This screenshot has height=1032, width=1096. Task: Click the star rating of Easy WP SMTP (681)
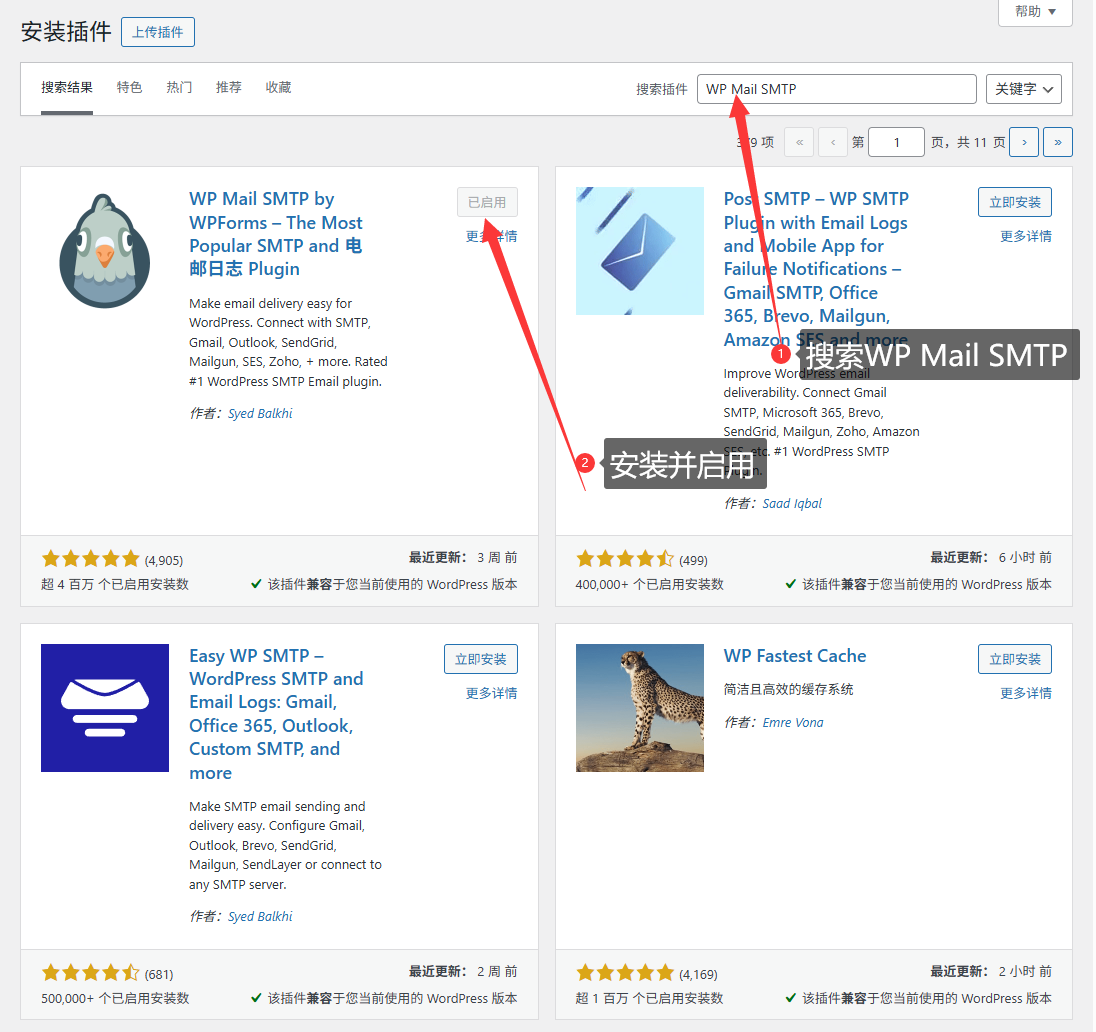point(91,973)
